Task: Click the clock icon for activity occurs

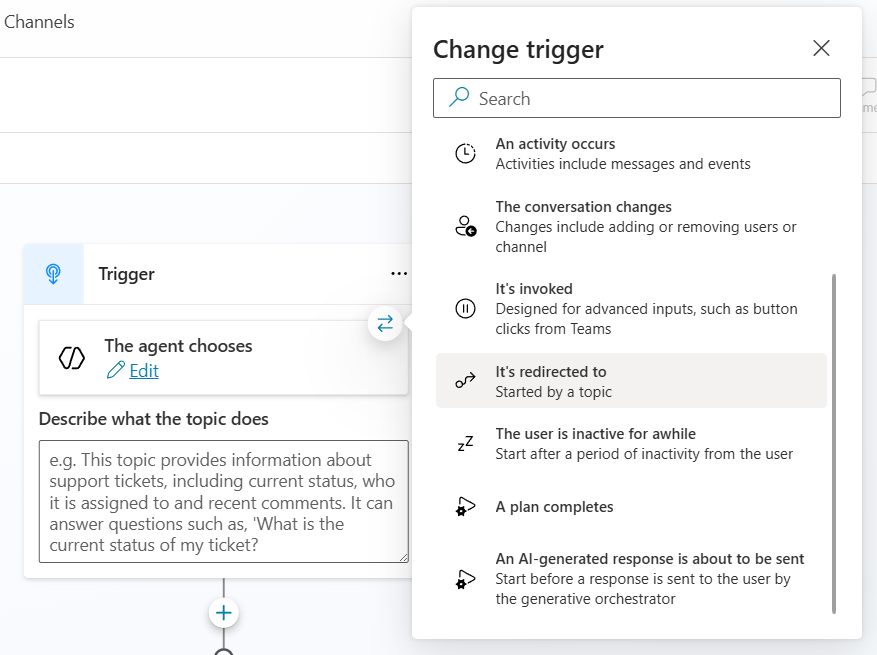Action: (465, 154)
